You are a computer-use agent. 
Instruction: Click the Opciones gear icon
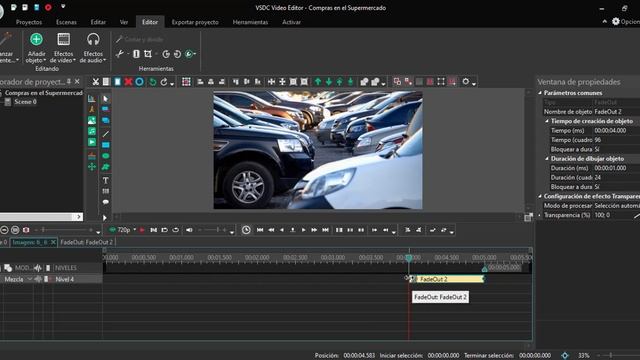616,22
